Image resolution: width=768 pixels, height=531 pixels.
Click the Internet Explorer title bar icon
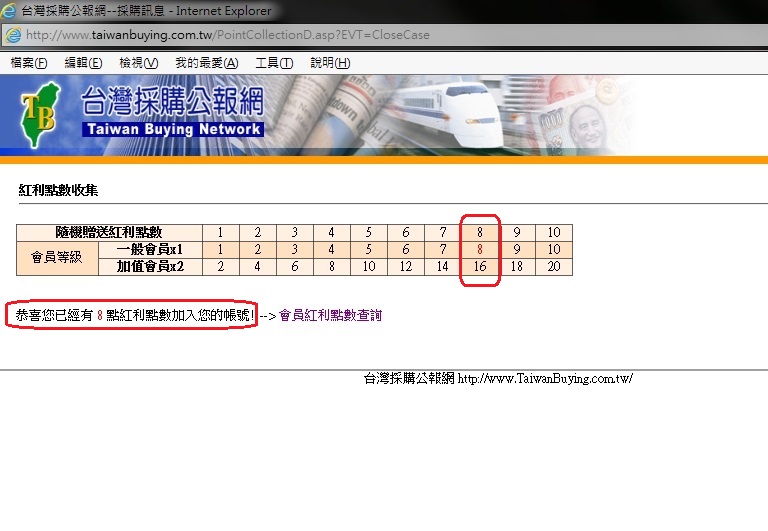point(9,10)
